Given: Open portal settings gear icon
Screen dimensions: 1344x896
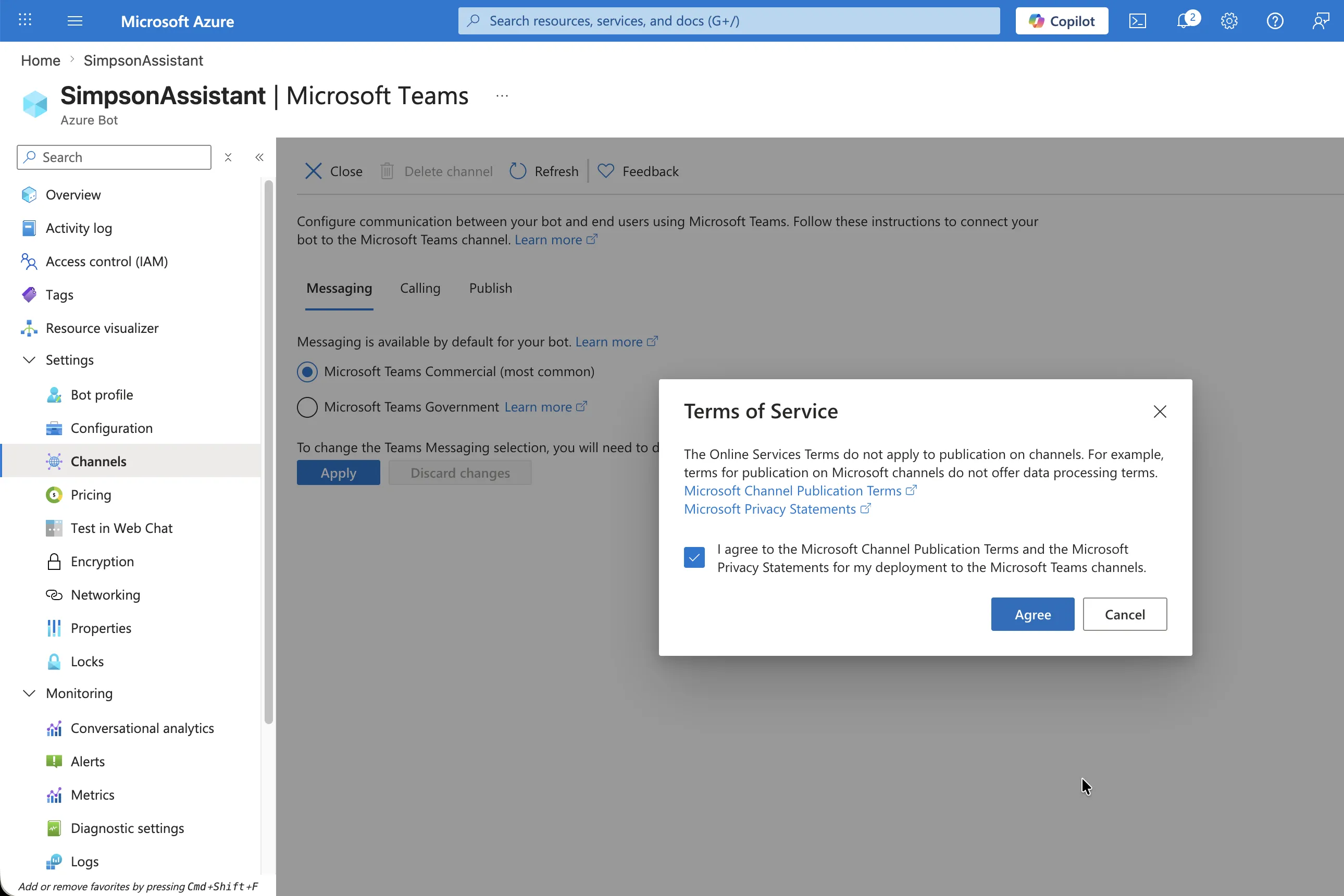Looking at the screenshot, I should click(1229, 21).
